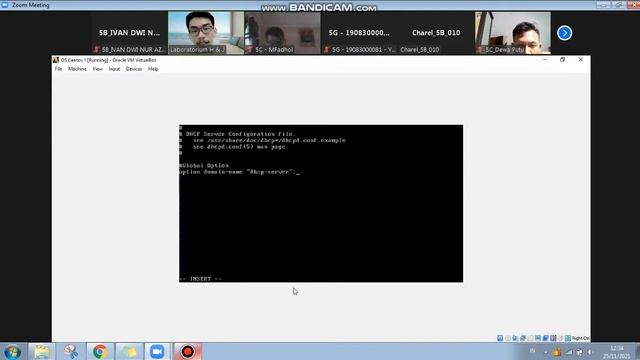This screenshot has width=640, height=360.
Task: Open VirtualBox hard disk activity indicator
Action: point(500,338)
